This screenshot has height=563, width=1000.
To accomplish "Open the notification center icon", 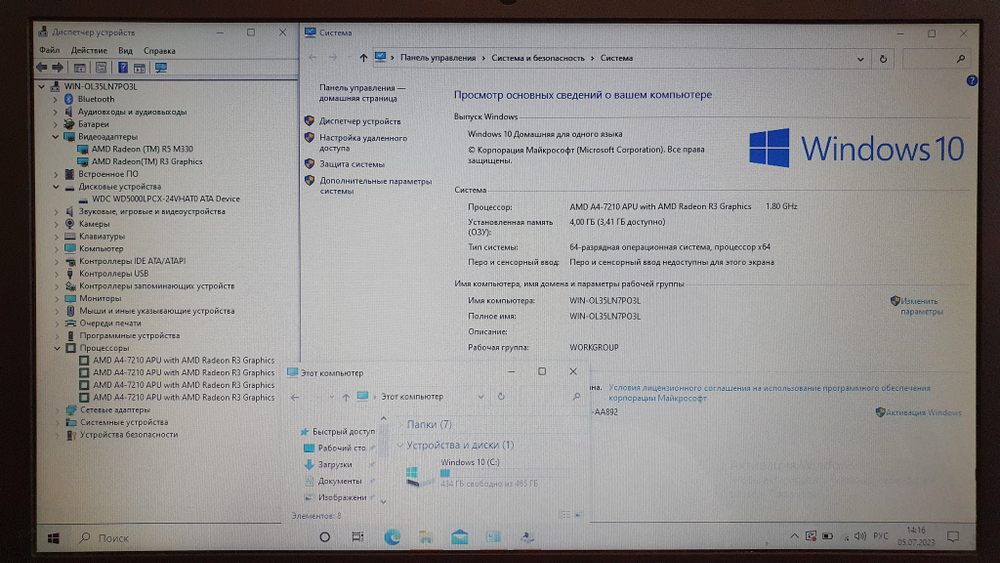I will [x=953, y=537].
